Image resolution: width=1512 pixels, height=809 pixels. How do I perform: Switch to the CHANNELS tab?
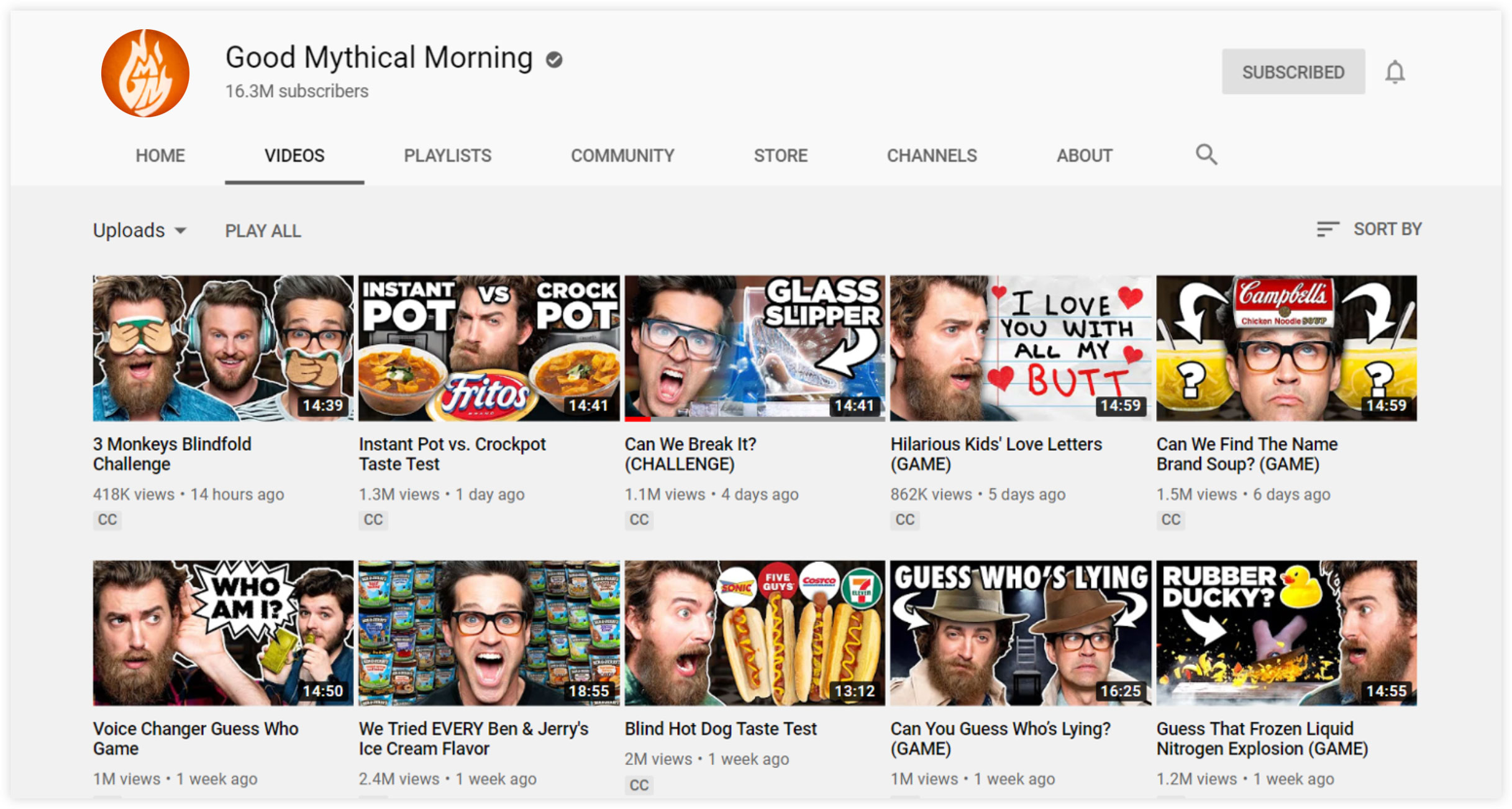(932, 155)
